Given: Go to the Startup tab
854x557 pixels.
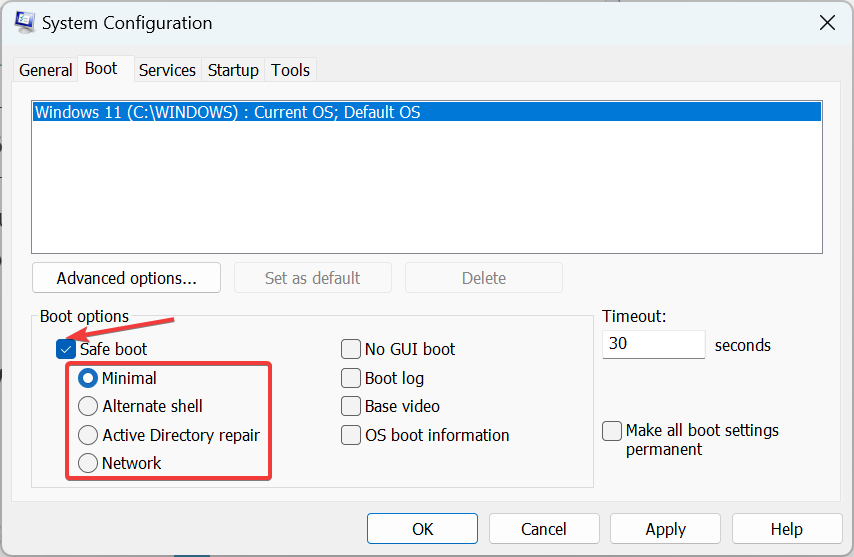Looking at the screenshot, I should (x=233, y=70).
